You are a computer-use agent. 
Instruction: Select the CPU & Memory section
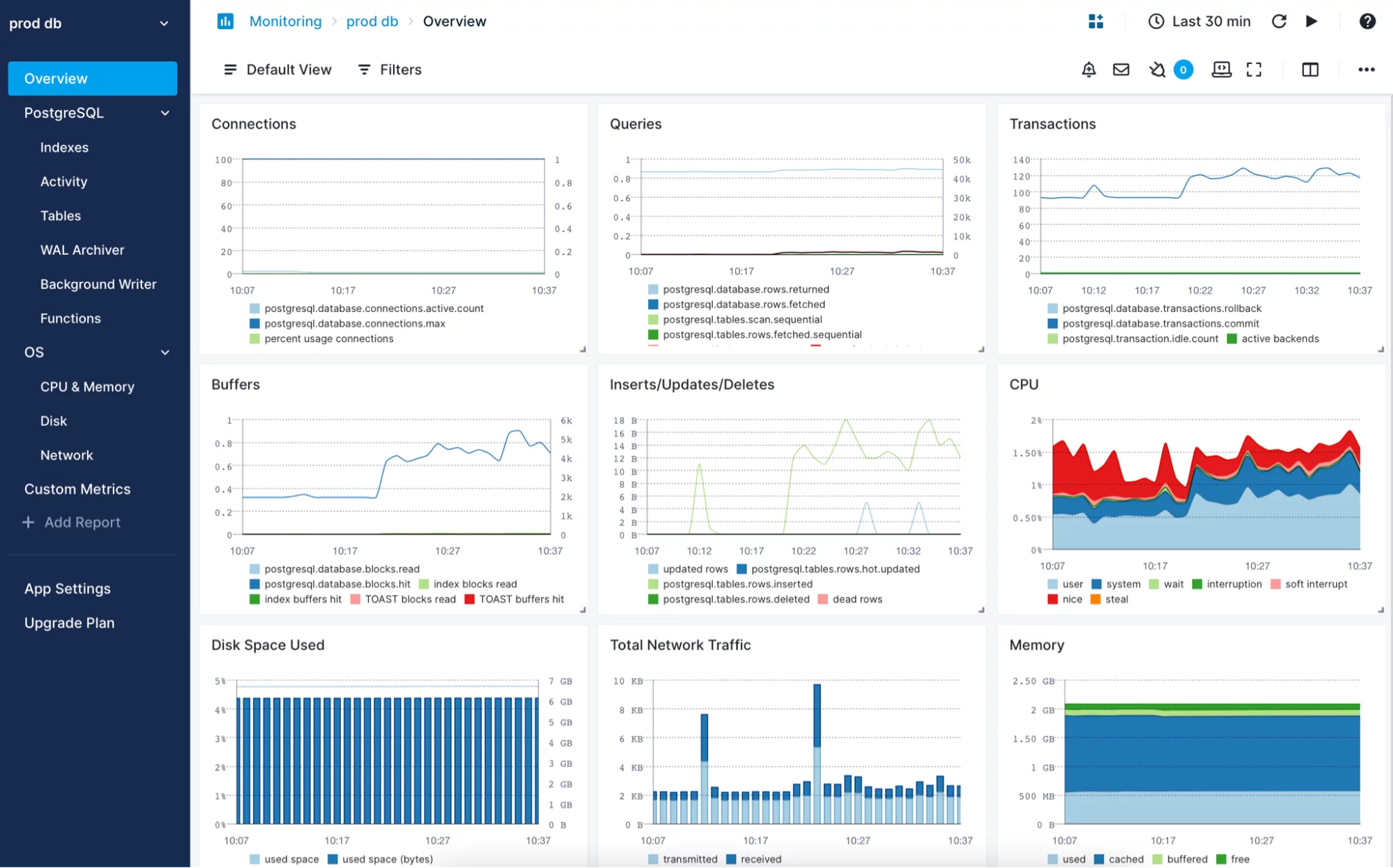point(86,386)
